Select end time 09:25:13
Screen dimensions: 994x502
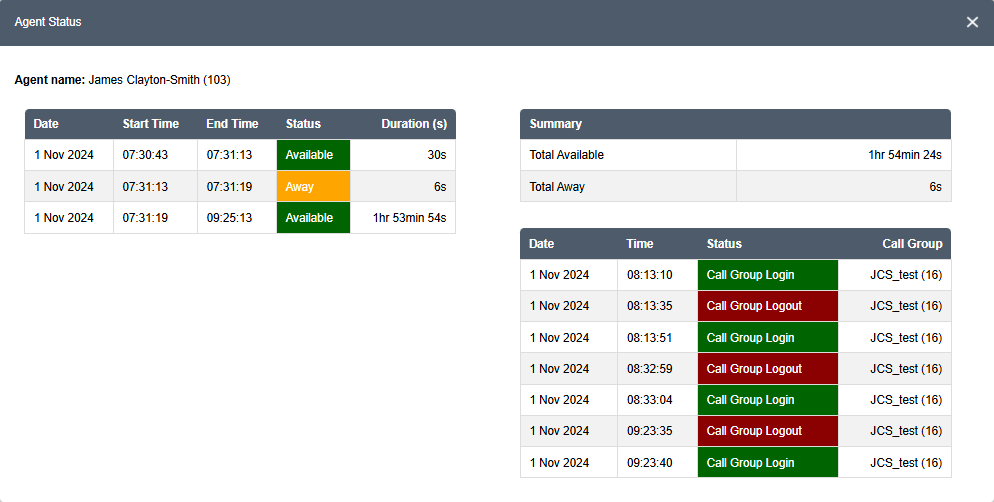click(x=229, y=217)
